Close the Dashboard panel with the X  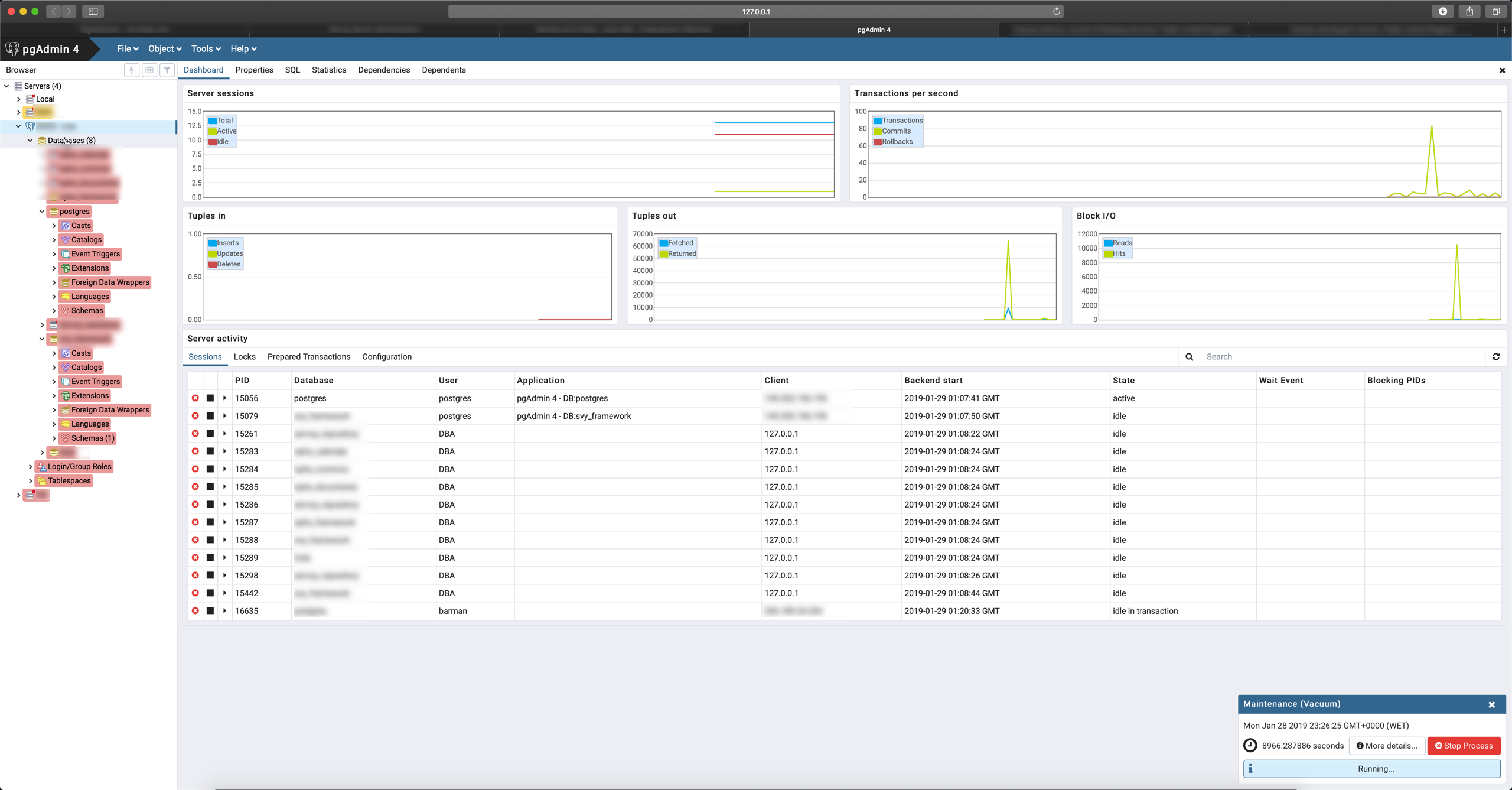pyautogui.click(x=1503, y=70)
